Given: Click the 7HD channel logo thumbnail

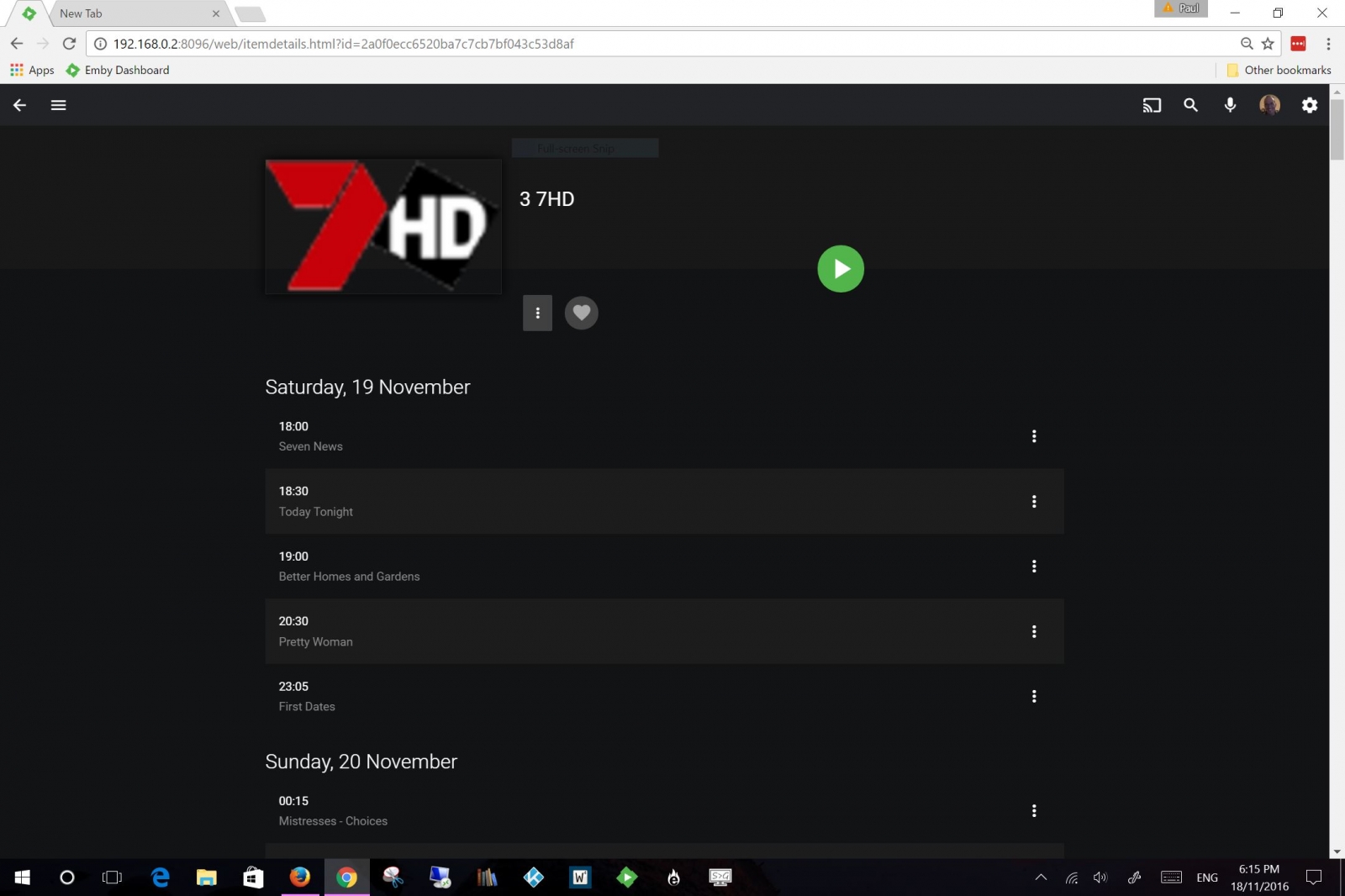Looking at the screenshot, I should click(382, 226).
